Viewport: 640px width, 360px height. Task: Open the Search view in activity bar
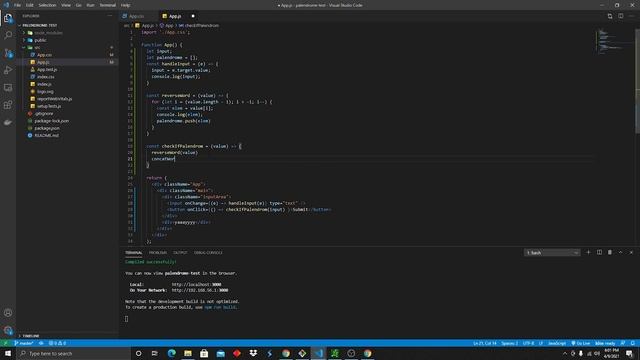8,35
